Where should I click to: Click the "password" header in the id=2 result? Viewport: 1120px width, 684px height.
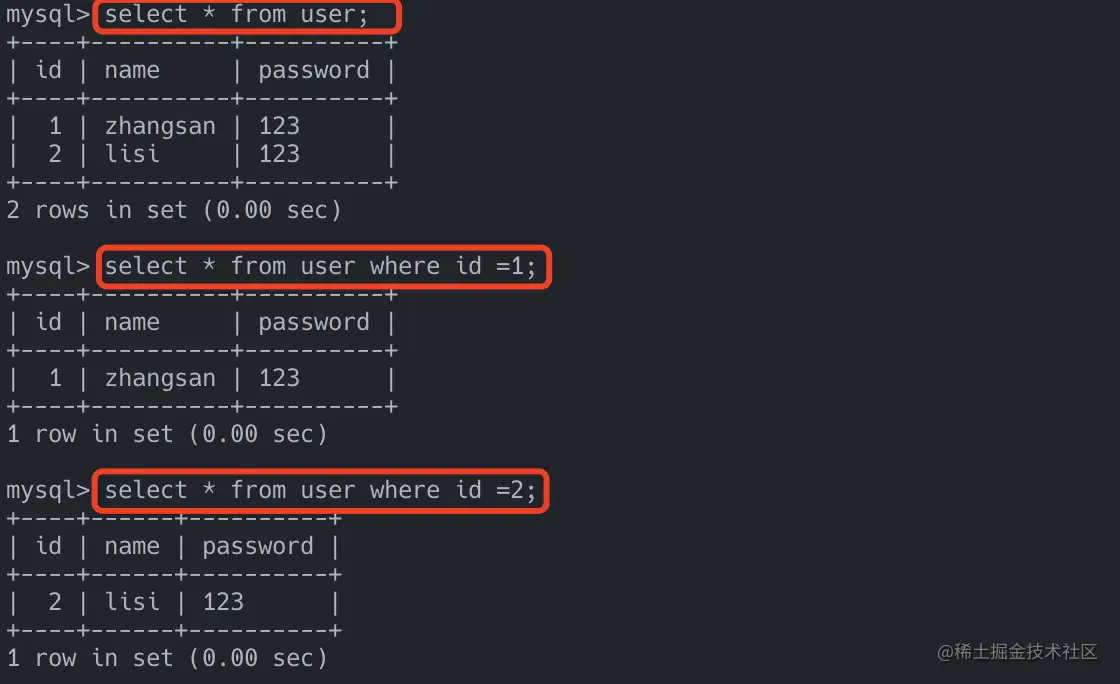point(258,546)
